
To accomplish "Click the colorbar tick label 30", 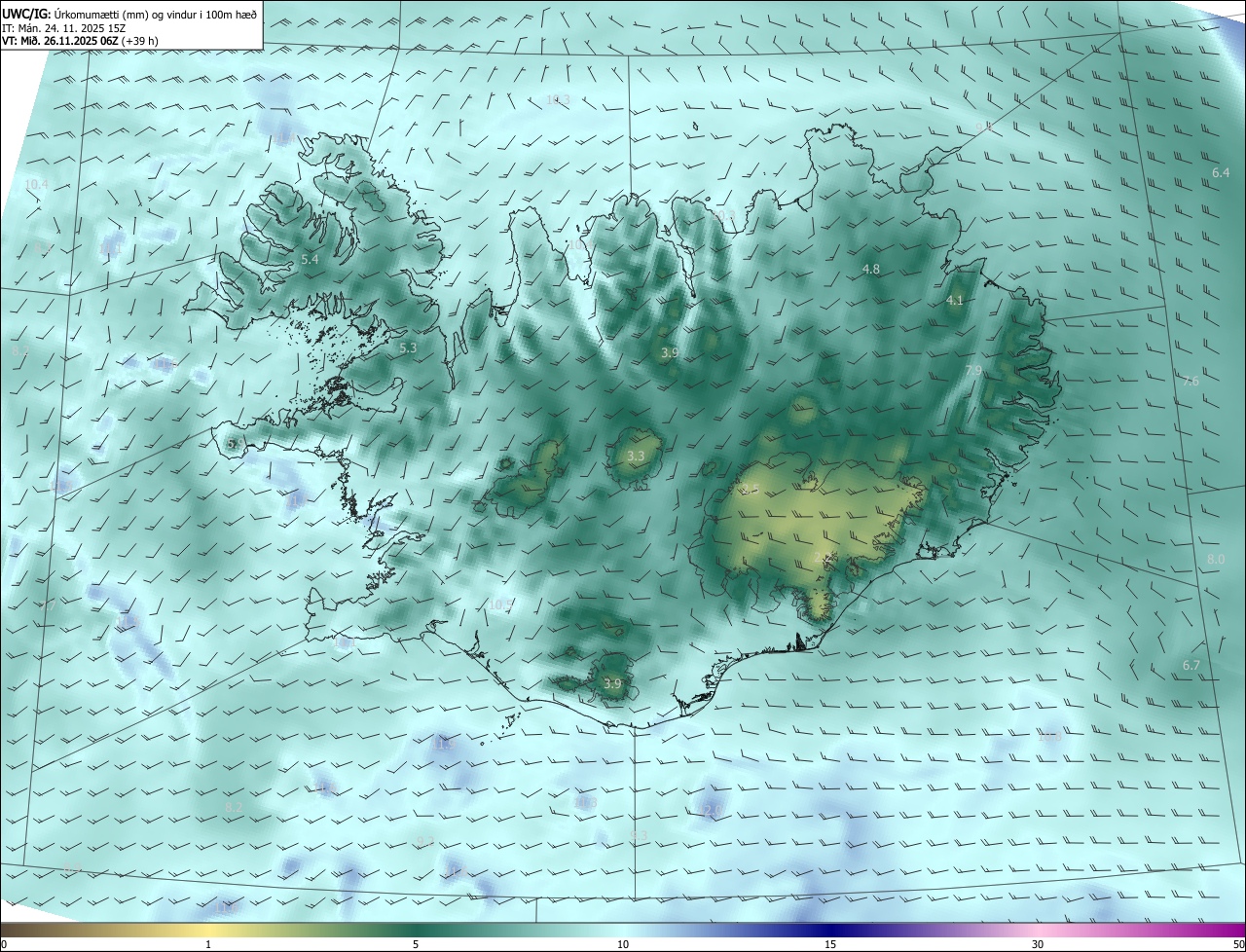I will (x=1038, y=944).
